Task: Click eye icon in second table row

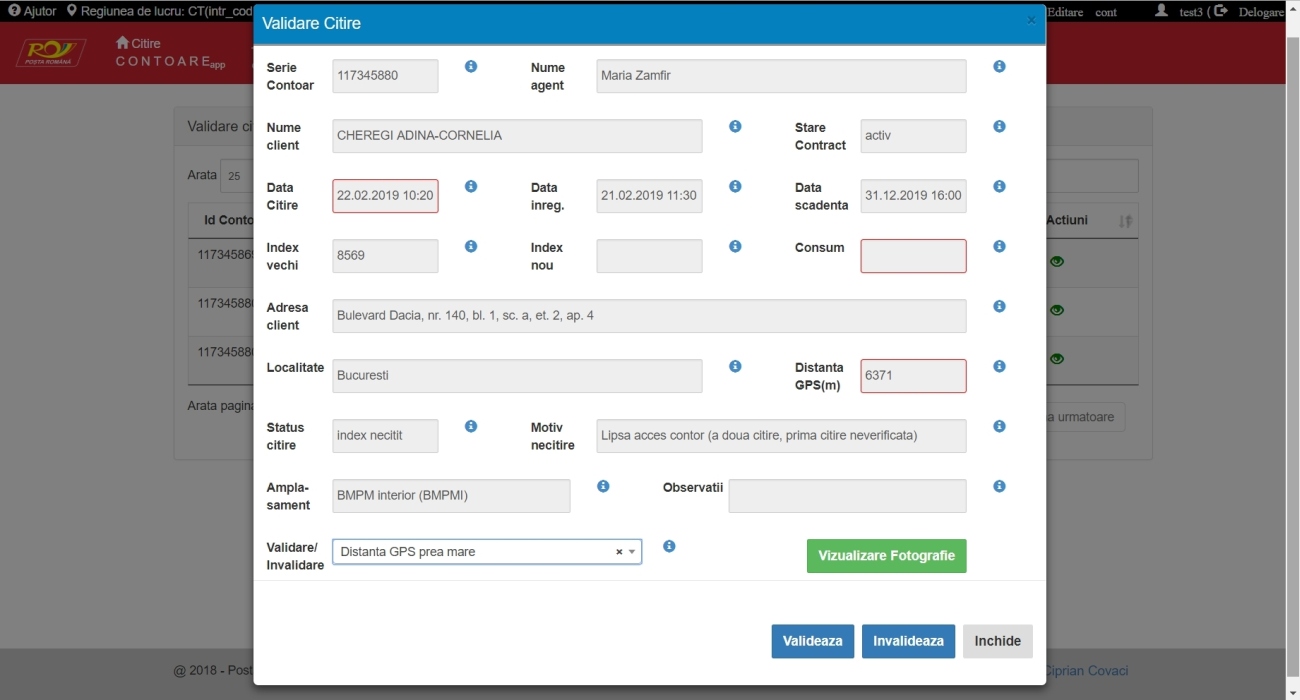Action: click(1056, 311)
